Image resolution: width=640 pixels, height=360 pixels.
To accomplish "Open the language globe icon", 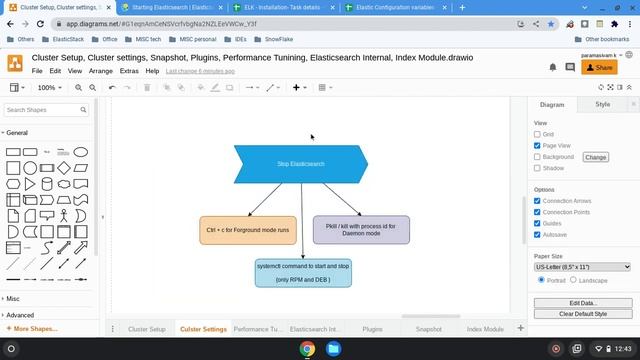I will click(x=629, y=55).
